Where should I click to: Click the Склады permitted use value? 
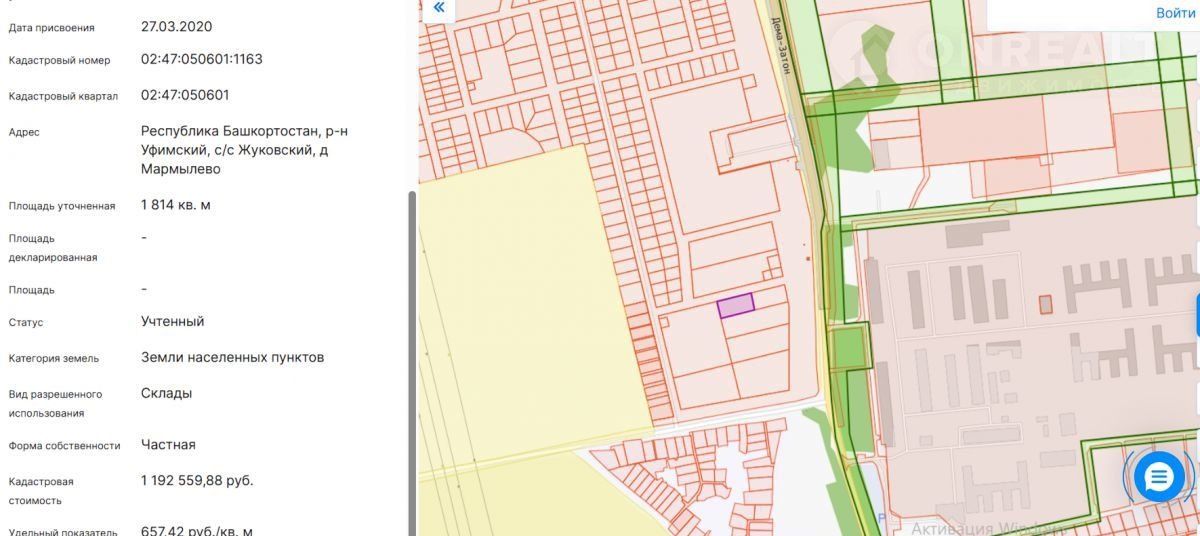(x=166, y=393)
